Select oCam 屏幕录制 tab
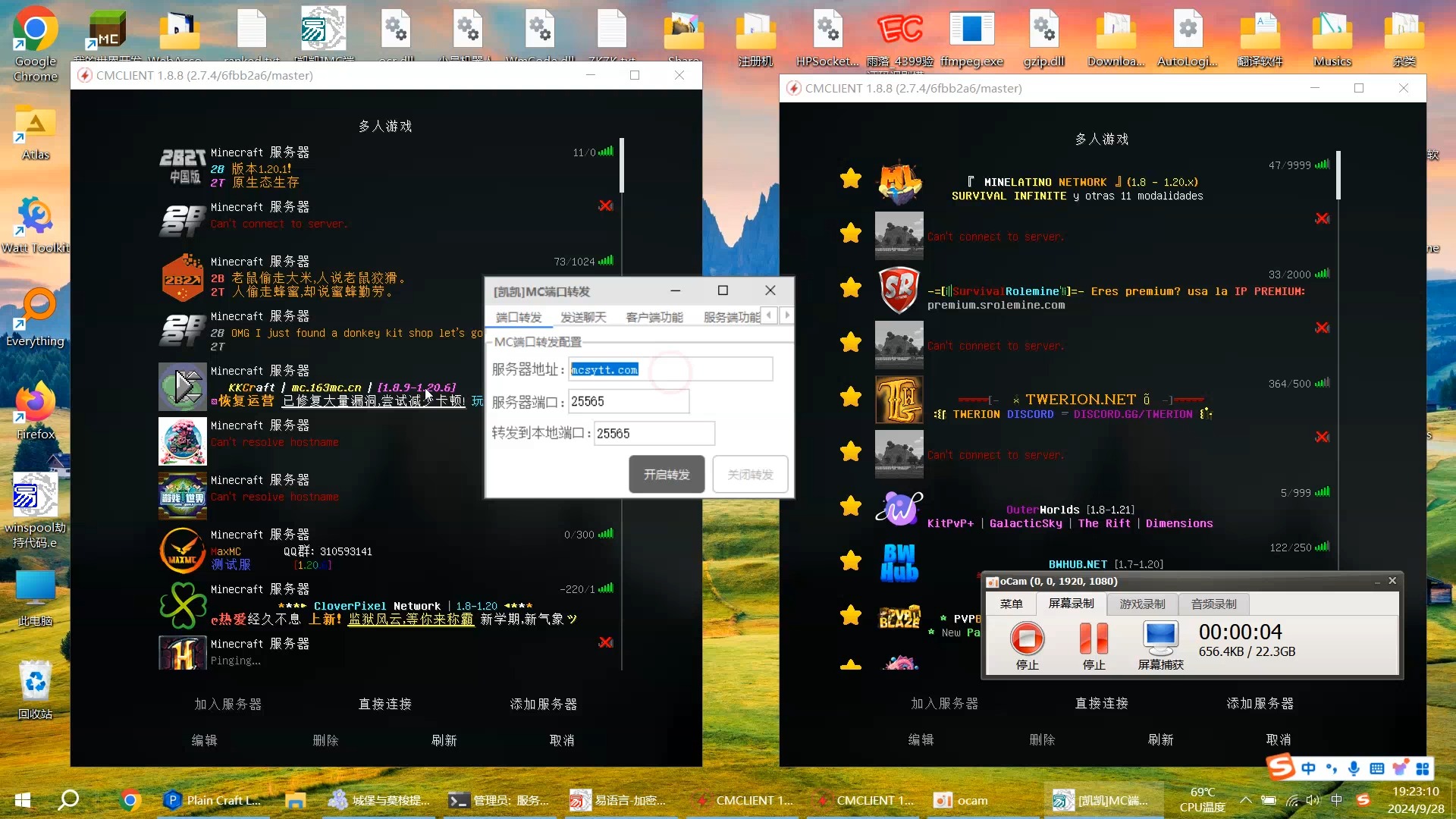Viewport: 1456px width, 819px height. pos(1071,604)
